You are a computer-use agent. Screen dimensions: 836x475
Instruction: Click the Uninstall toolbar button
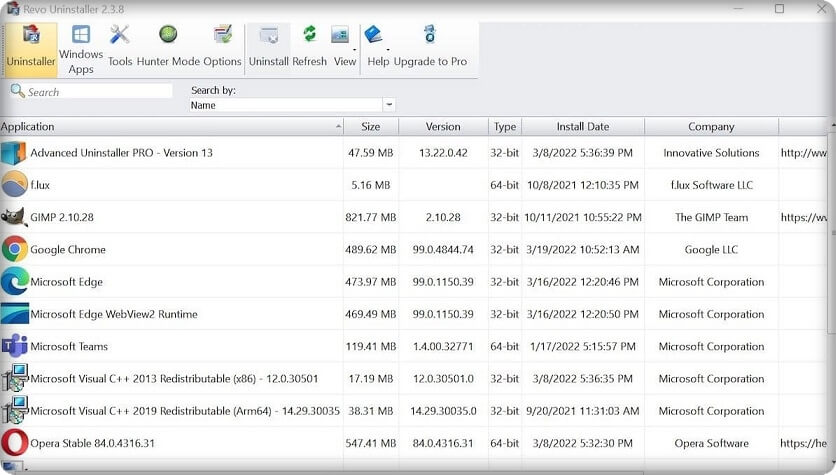[269, 47]
